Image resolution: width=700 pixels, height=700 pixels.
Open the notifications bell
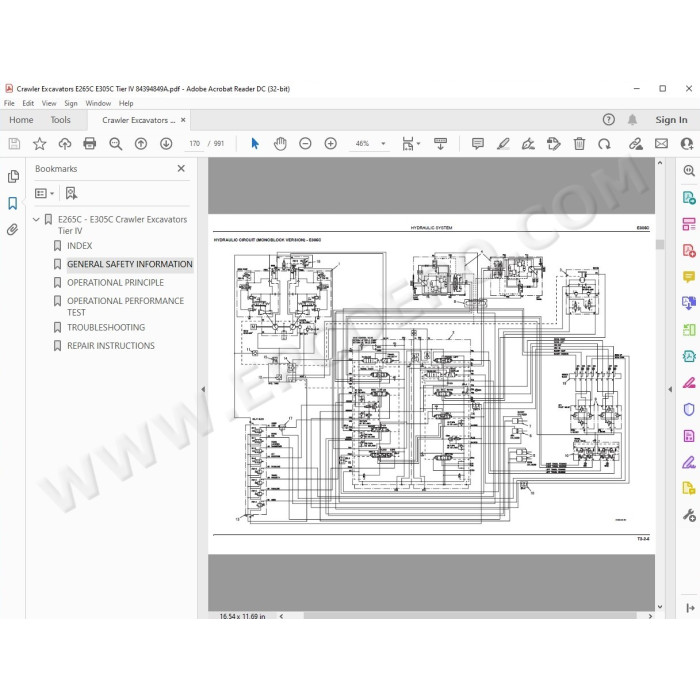632,120
